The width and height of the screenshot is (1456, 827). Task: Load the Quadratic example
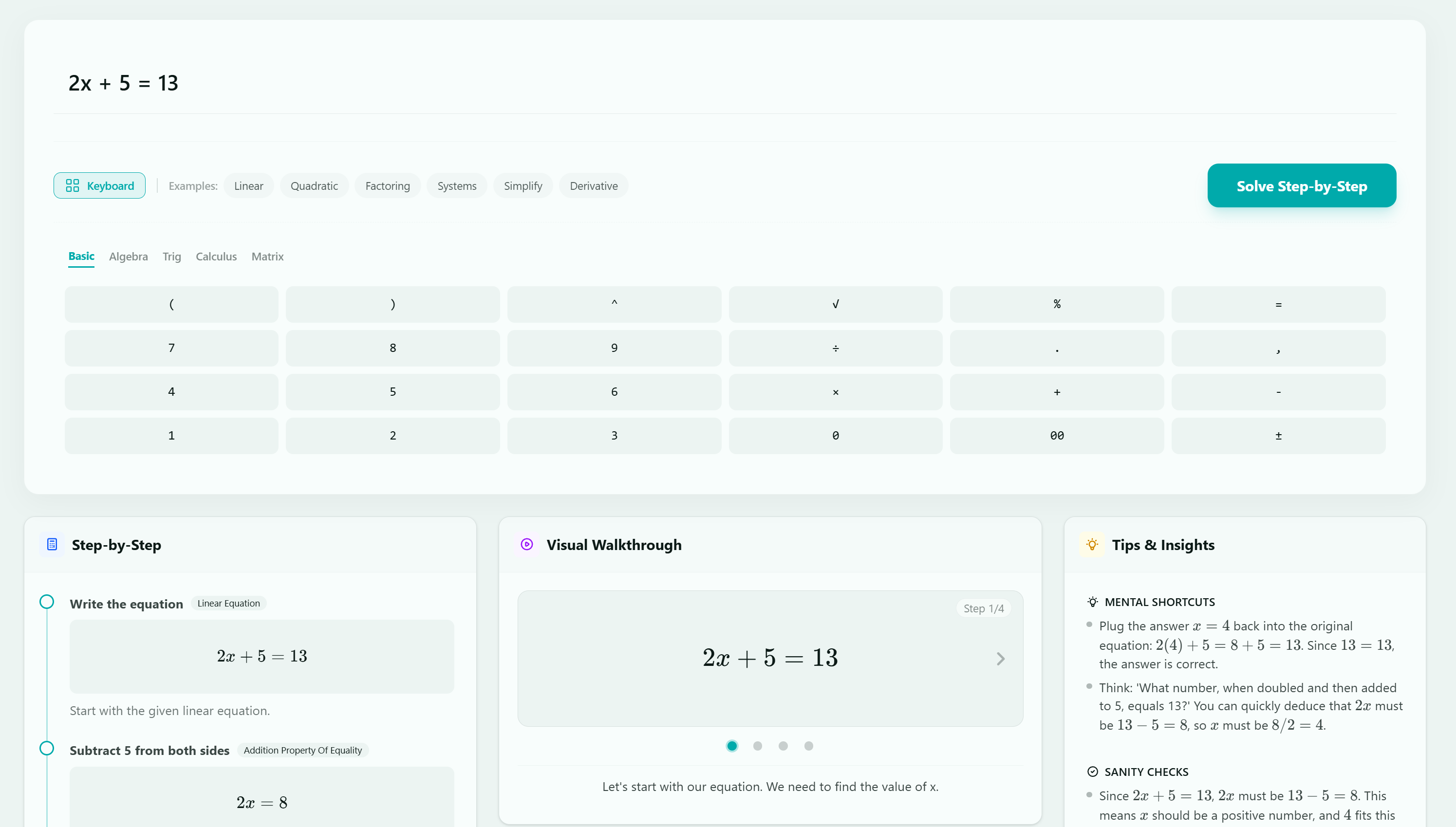click(x=314, y=186)
